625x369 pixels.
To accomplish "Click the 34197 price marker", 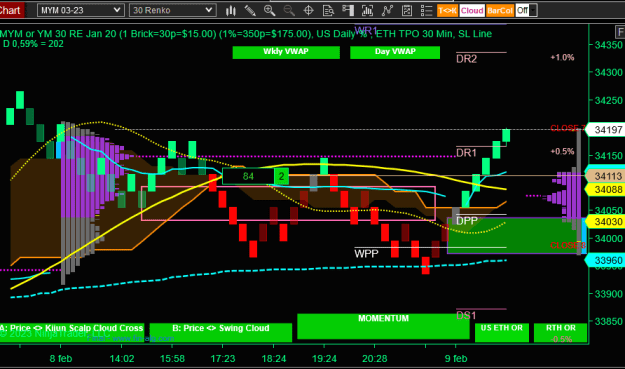I will pos(605,130).
